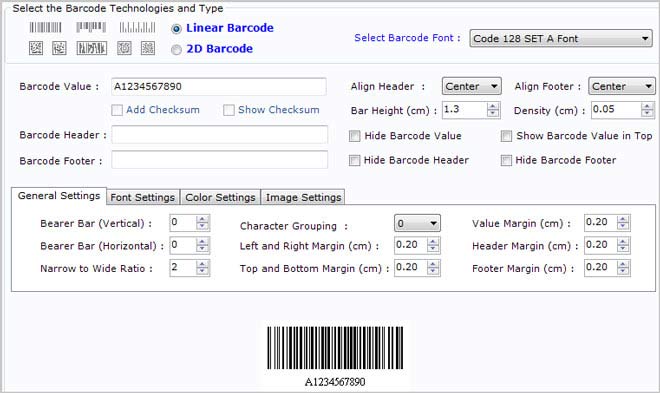Viewport: 660px width, 393px height.
Task: Open the Select Barcode Font dropdown
Action: coord(561,38)
